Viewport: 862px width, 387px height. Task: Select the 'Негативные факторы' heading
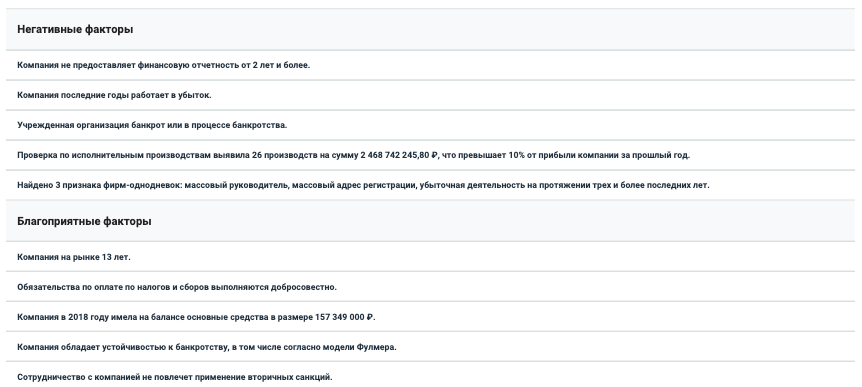click(x=75, y=30)
